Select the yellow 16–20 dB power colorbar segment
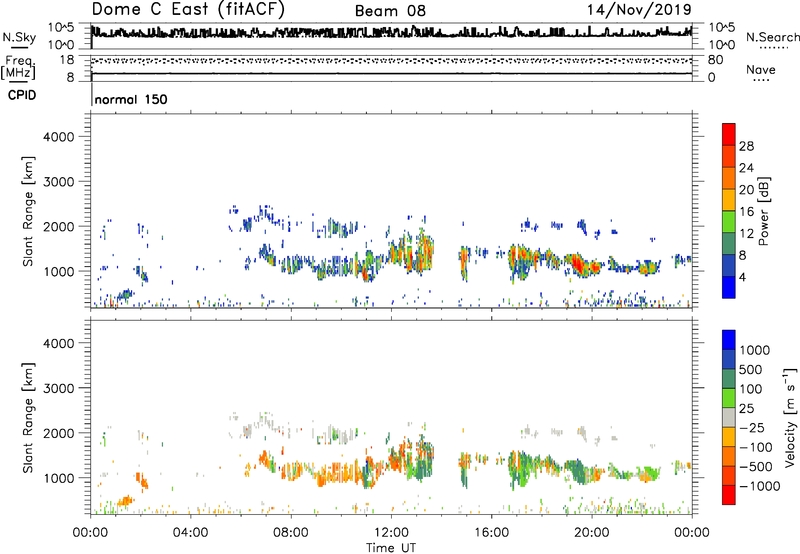The width and height of the screenshot is (800, 554). pyautogui.click(x=729, y=200)
